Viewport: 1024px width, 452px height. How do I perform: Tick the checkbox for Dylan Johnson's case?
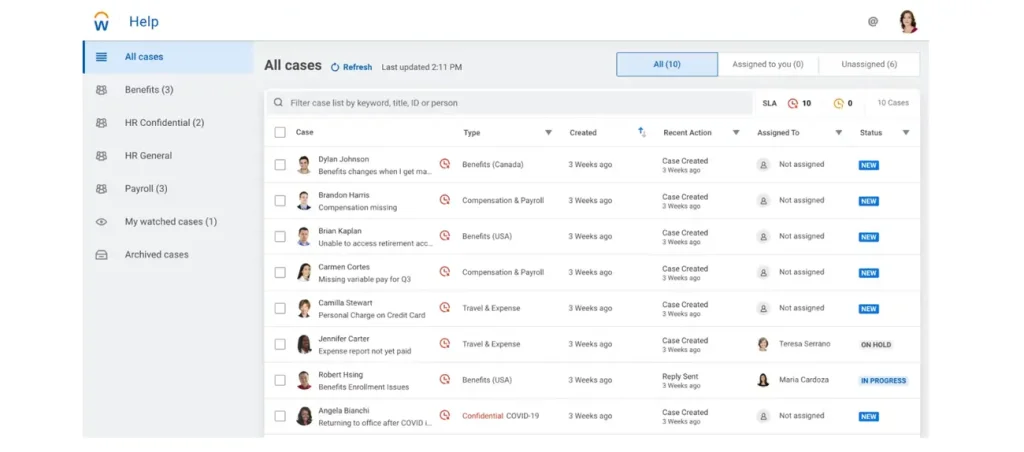[x=280, y=165]
